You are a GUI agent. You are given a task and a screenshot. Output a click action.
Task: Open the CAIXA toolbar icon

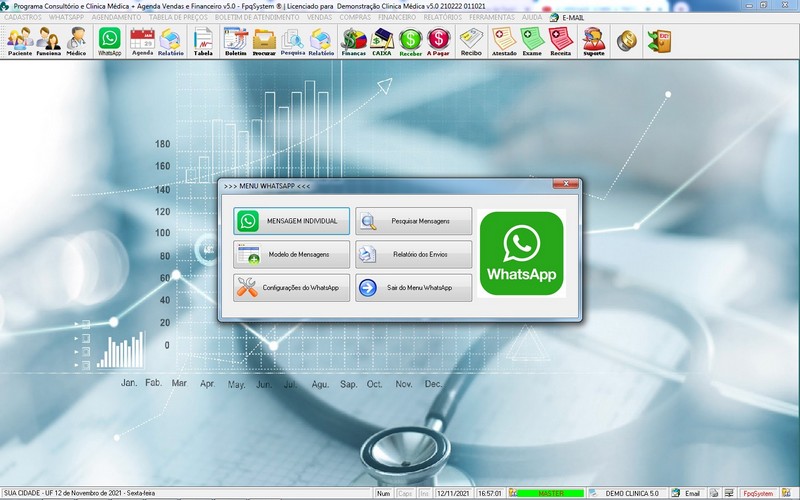382,41
